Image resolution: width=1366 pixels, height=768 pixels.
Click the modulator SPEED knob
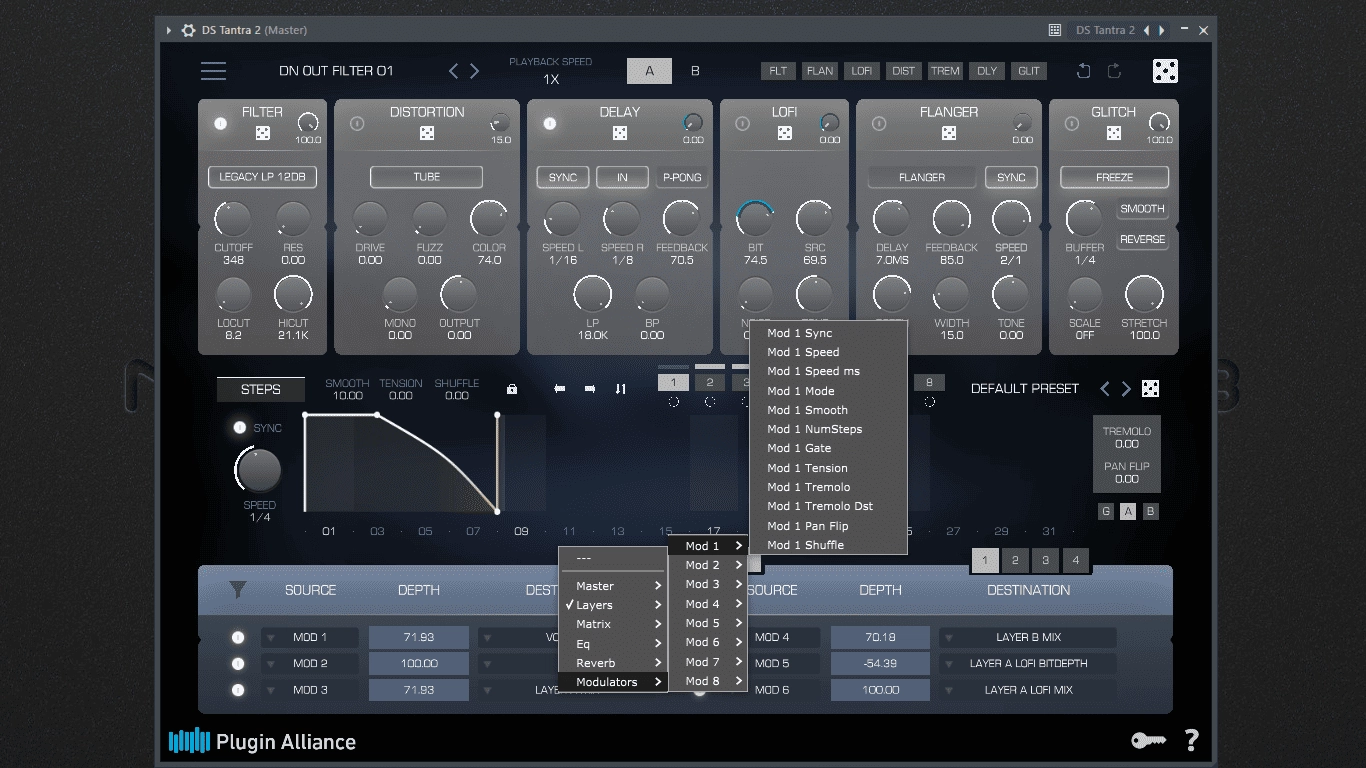pyautogui.click(x=259, y=469)
